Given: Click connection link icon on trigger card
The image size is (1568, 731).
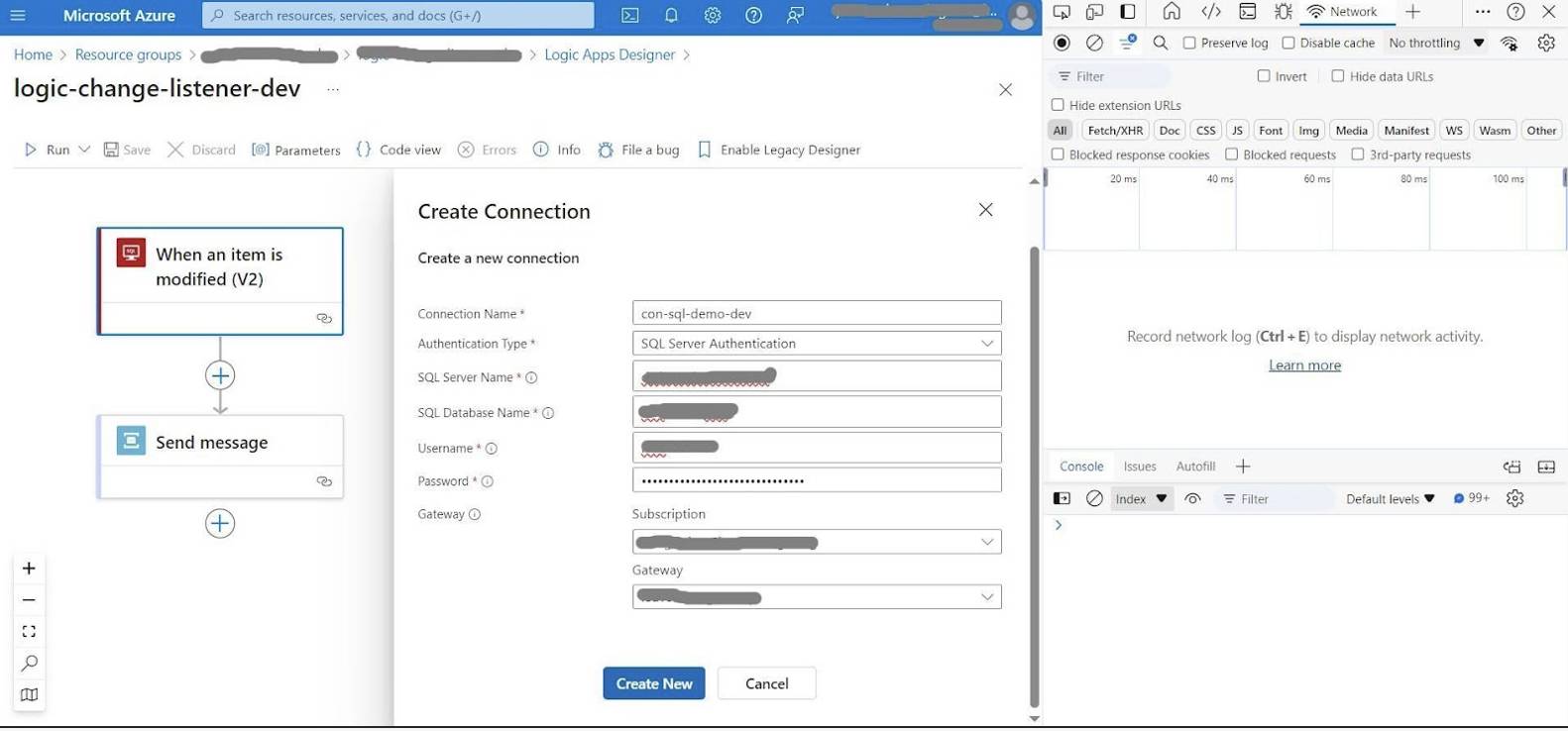Looking at the screenshot, I should [x=324, y=318].
